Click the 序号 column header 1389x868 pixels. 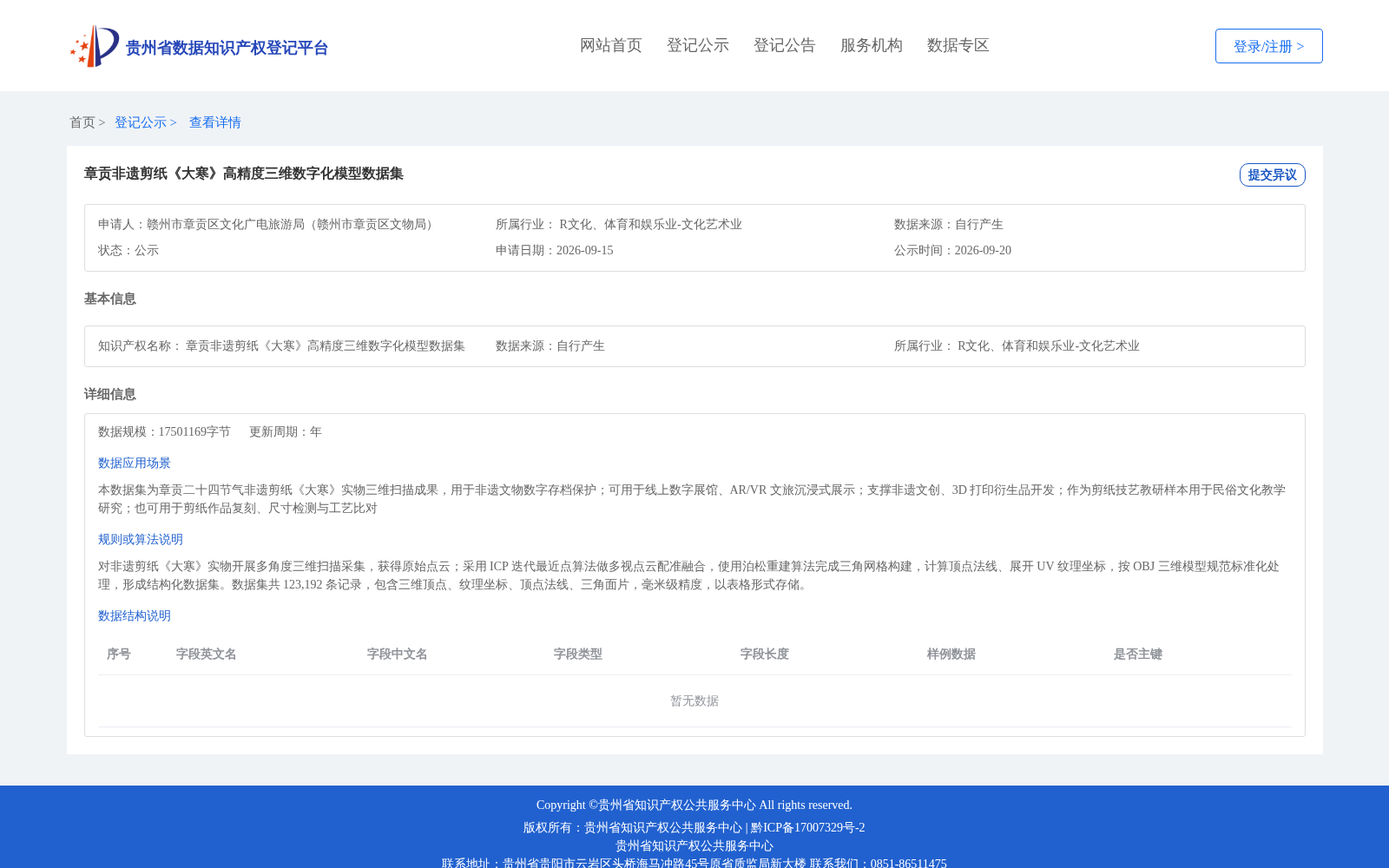tap(119, 654)
